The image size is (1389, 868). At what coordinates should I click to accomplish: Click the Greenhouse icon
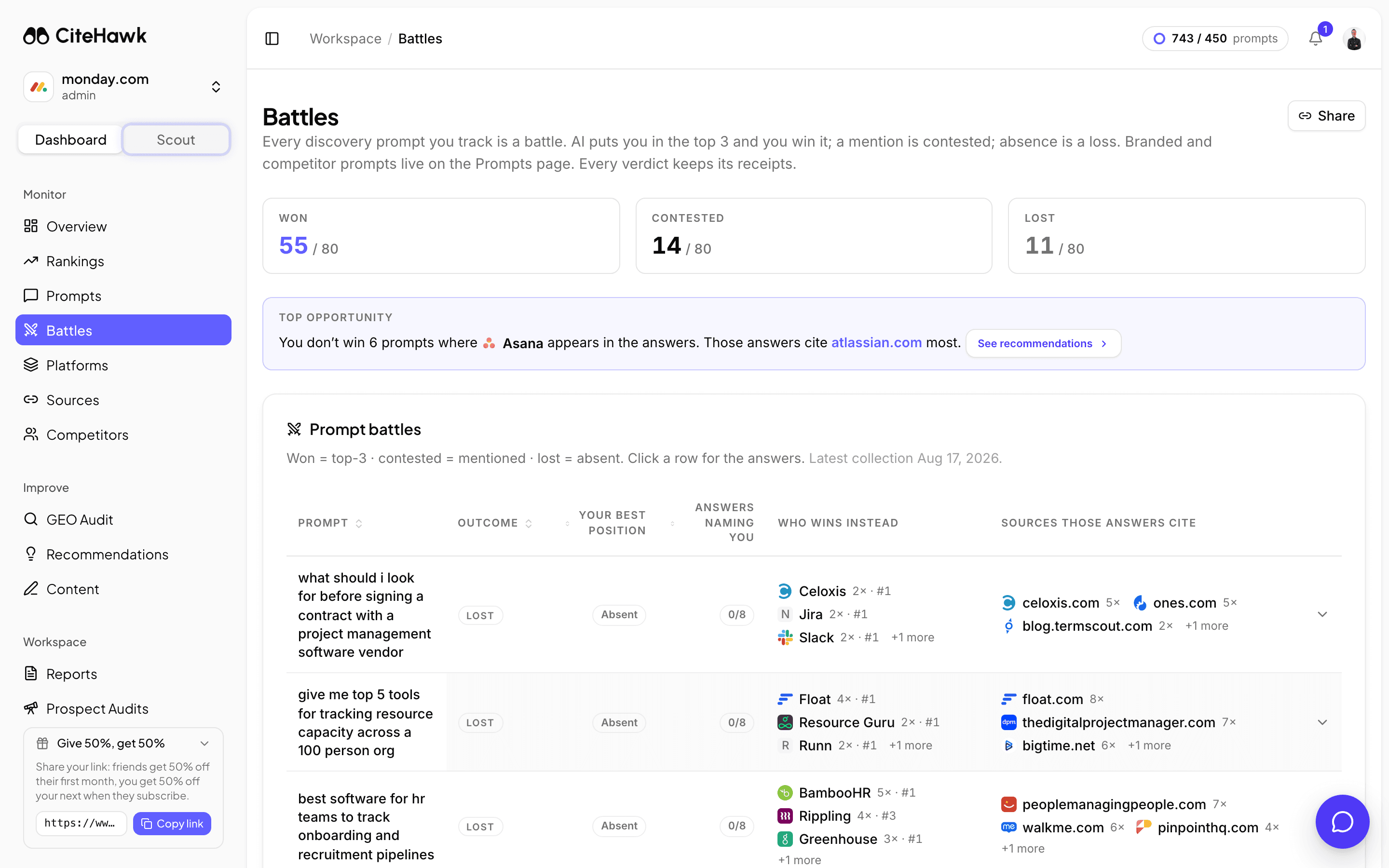pos(785,839)
